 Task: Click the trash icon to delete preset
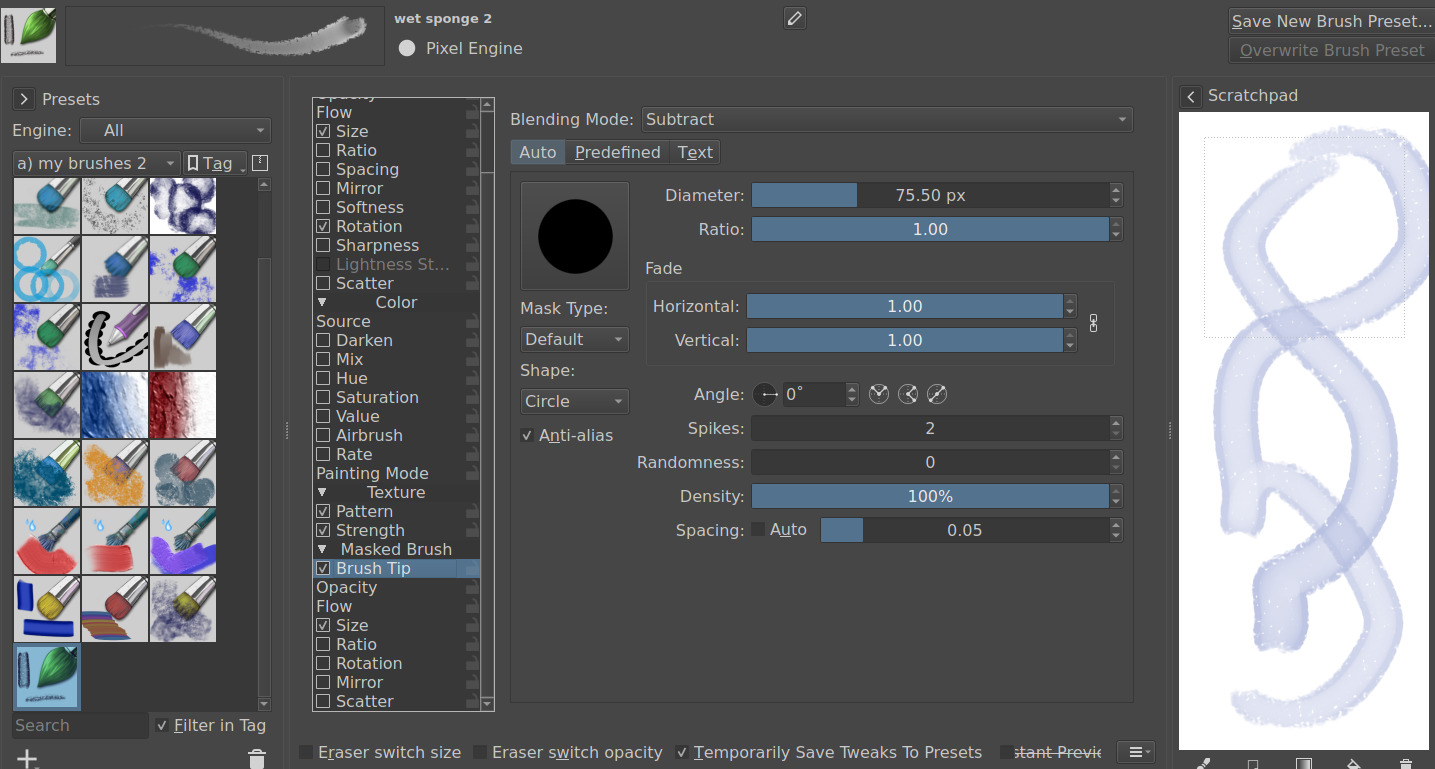pyautogui.click(x=257, y=759)
